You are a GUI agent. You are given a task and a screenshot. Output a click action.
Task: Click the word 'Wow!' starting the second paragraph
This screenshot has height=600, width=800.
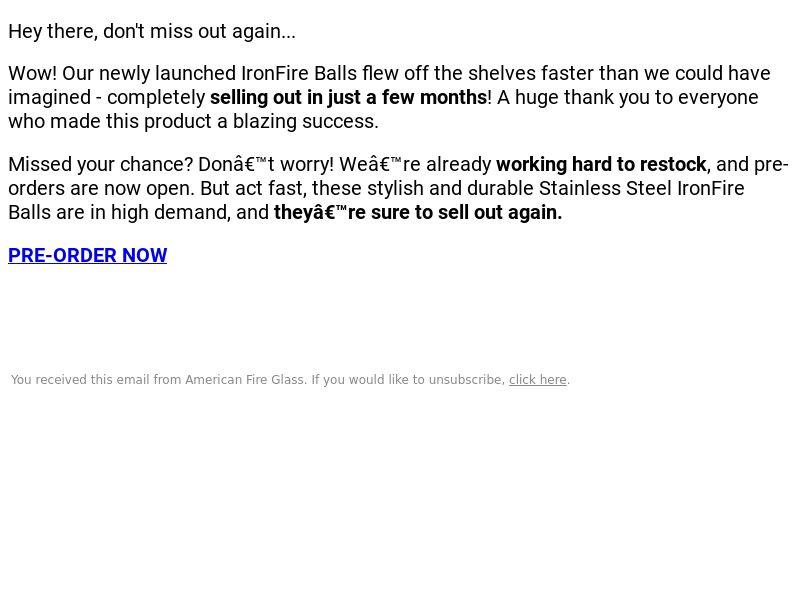click(x=33, y=73)
